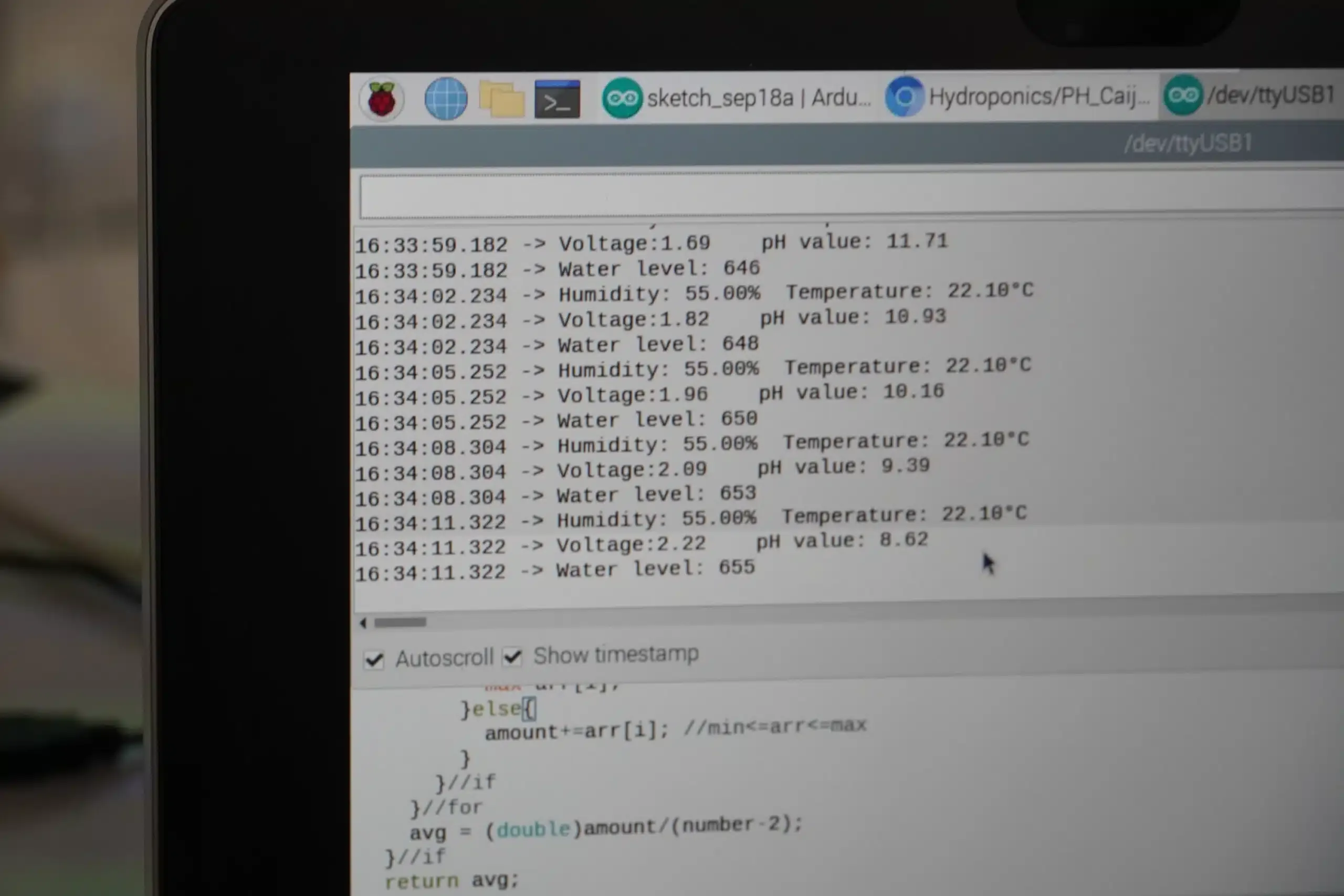Open a terminal window
1344x896 pixels.
coord(557,98)
